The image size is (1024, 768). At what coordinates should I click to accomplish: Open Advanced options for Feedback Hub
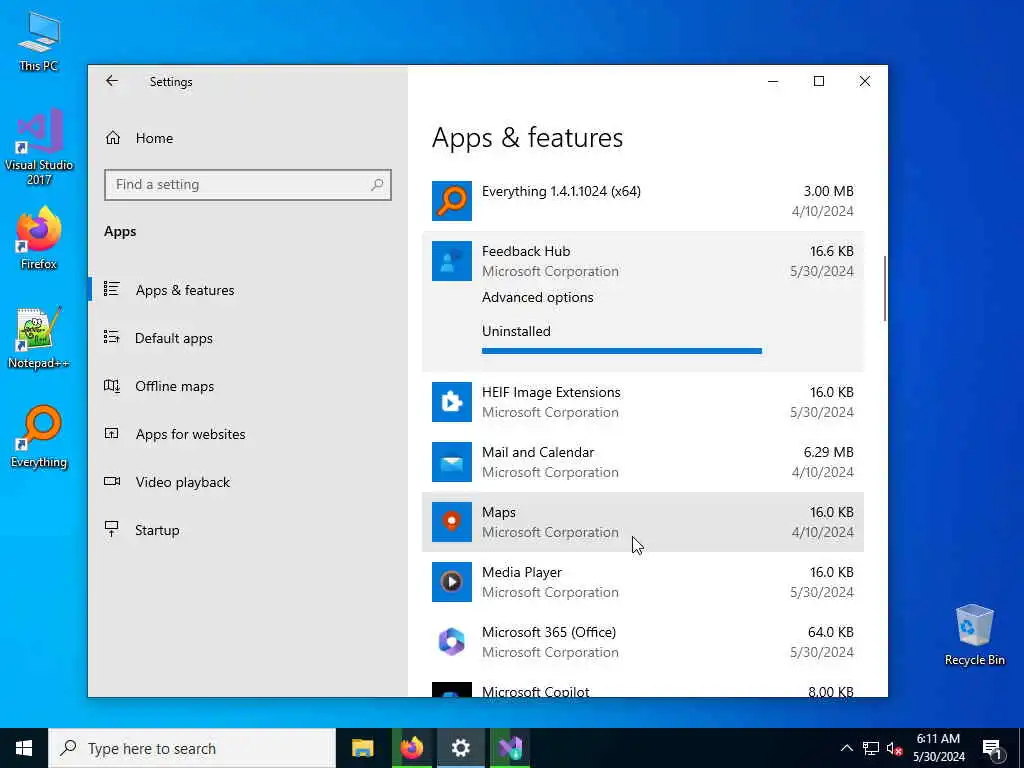537,298
